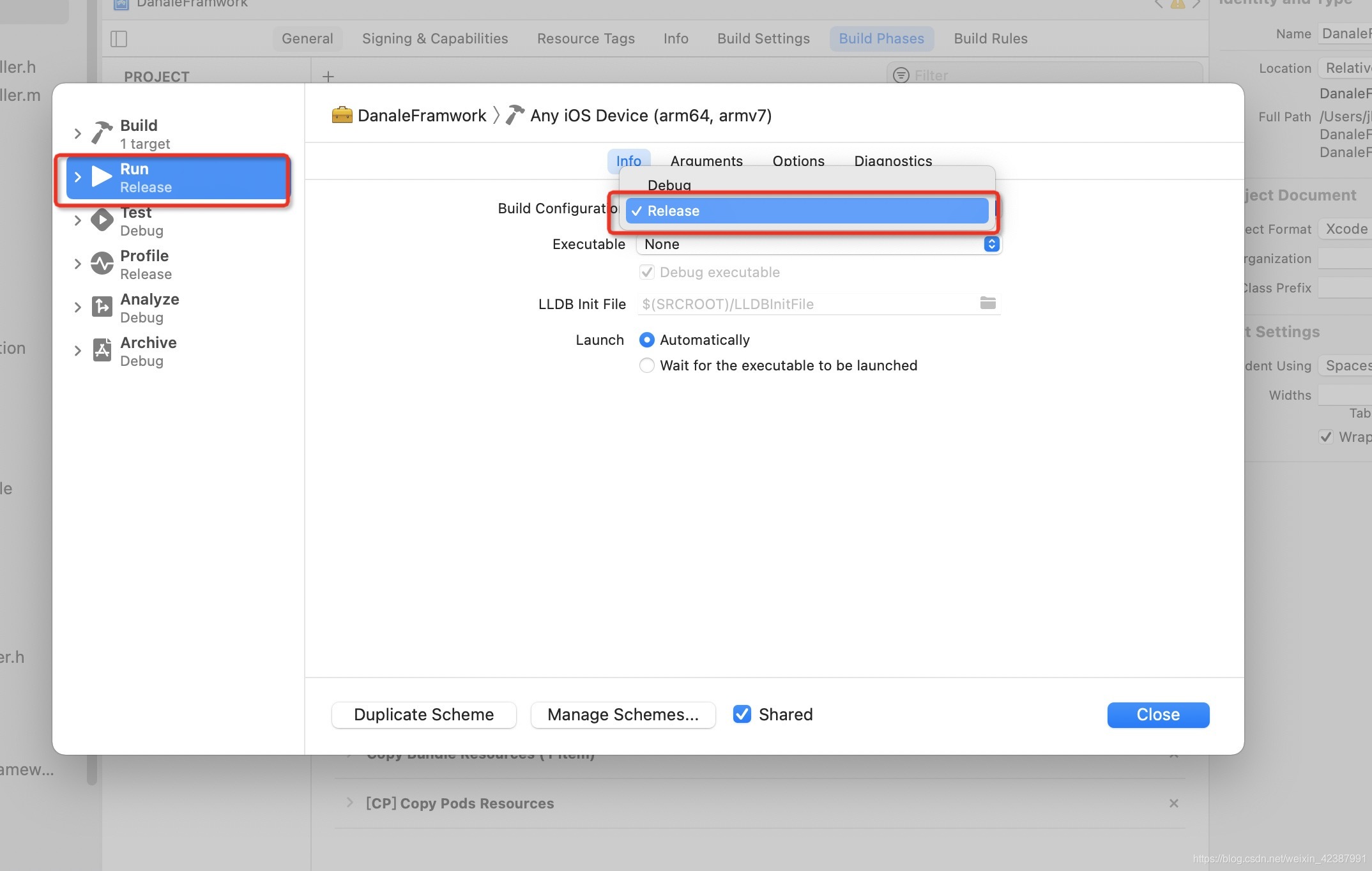This screenshot has width=1372, height=871.
Task: Select Wait for the executable to be launched
Action: pyautogui.click(x=646, y=365)
